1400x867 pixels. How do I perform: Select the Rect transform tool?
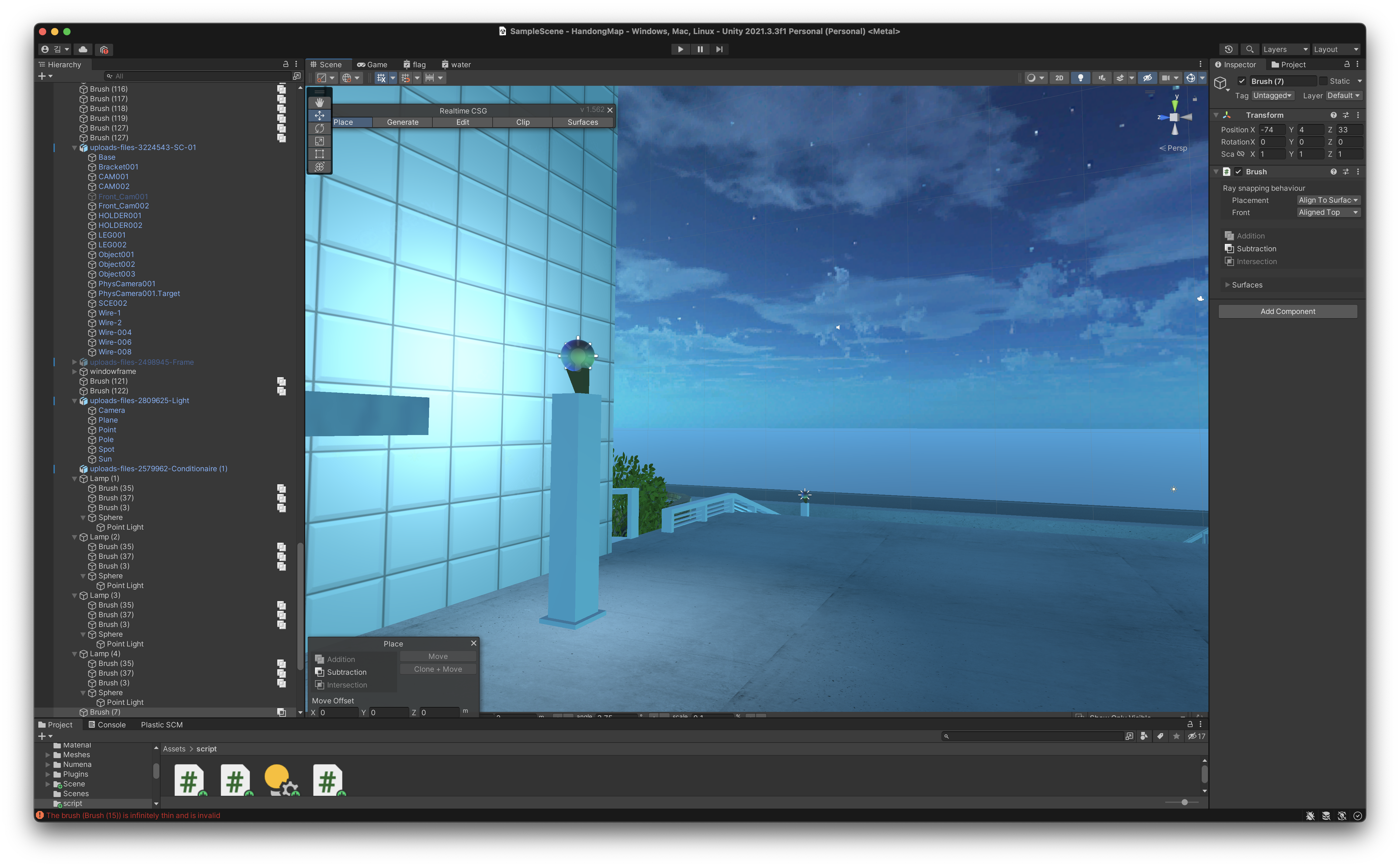(x=319, y=154)
